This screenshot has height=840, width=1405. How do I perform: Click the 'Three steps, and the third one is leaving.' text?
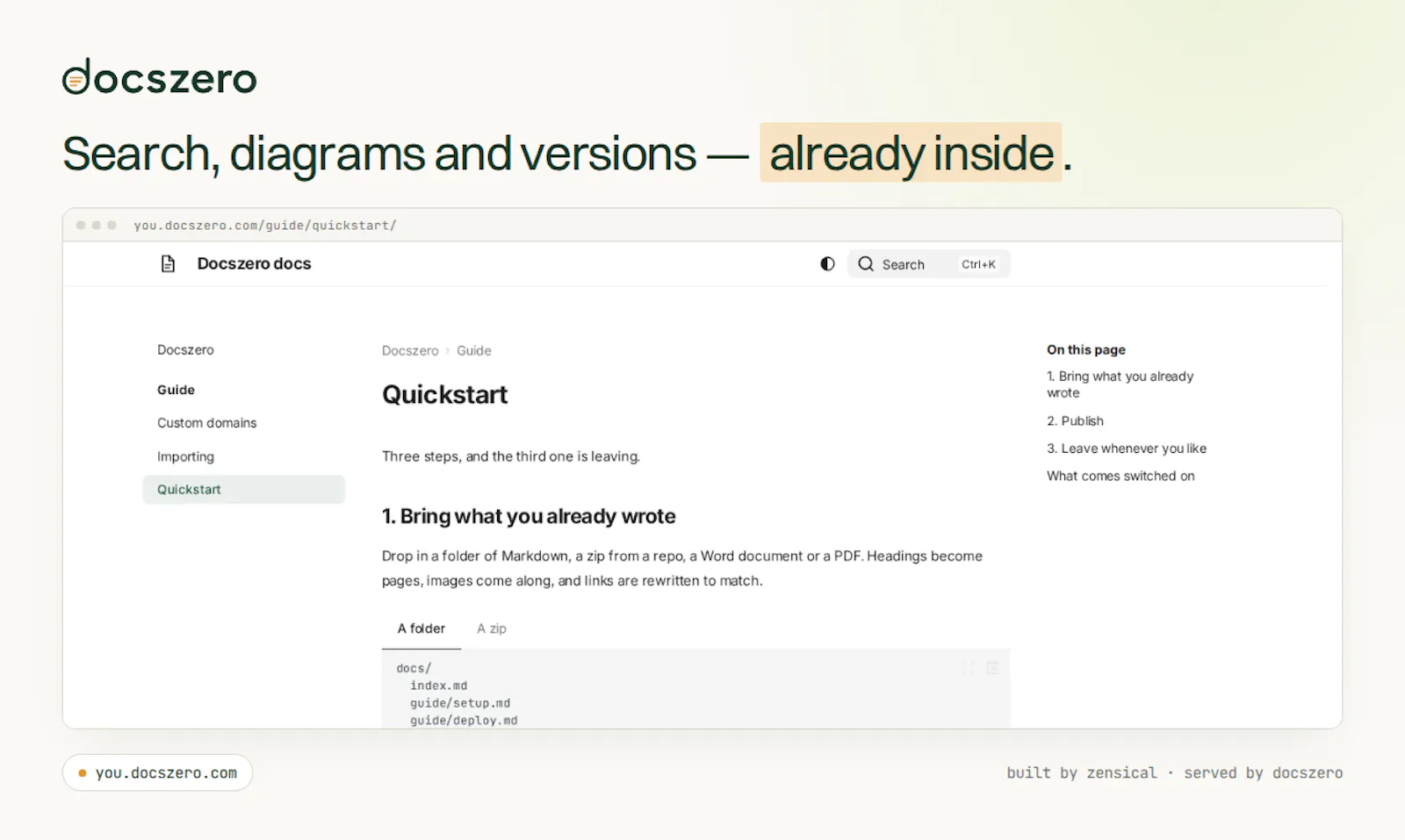(x=511, y=456)
